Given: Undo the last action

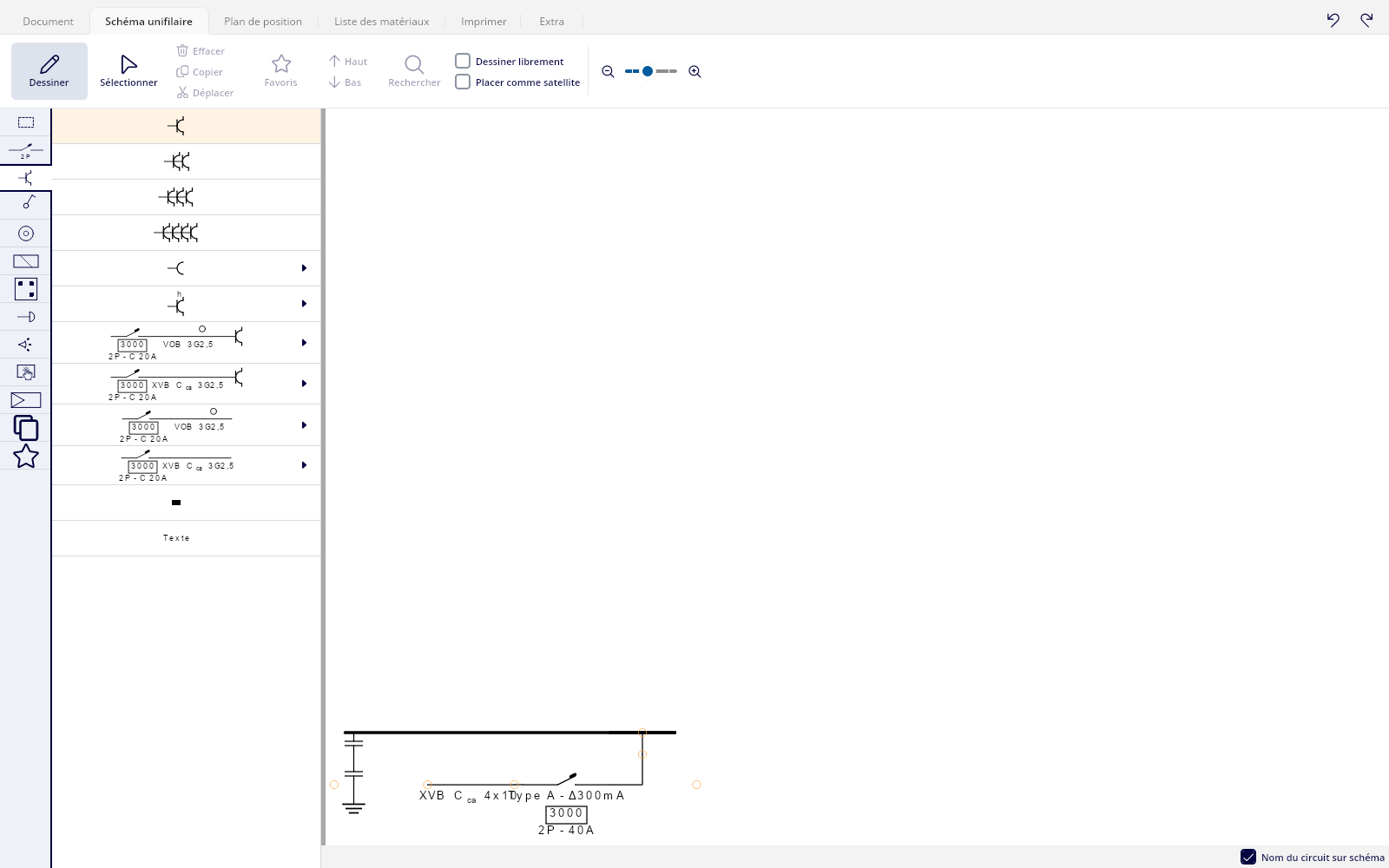Looking at the screenshot, I should pos(1333,20).
